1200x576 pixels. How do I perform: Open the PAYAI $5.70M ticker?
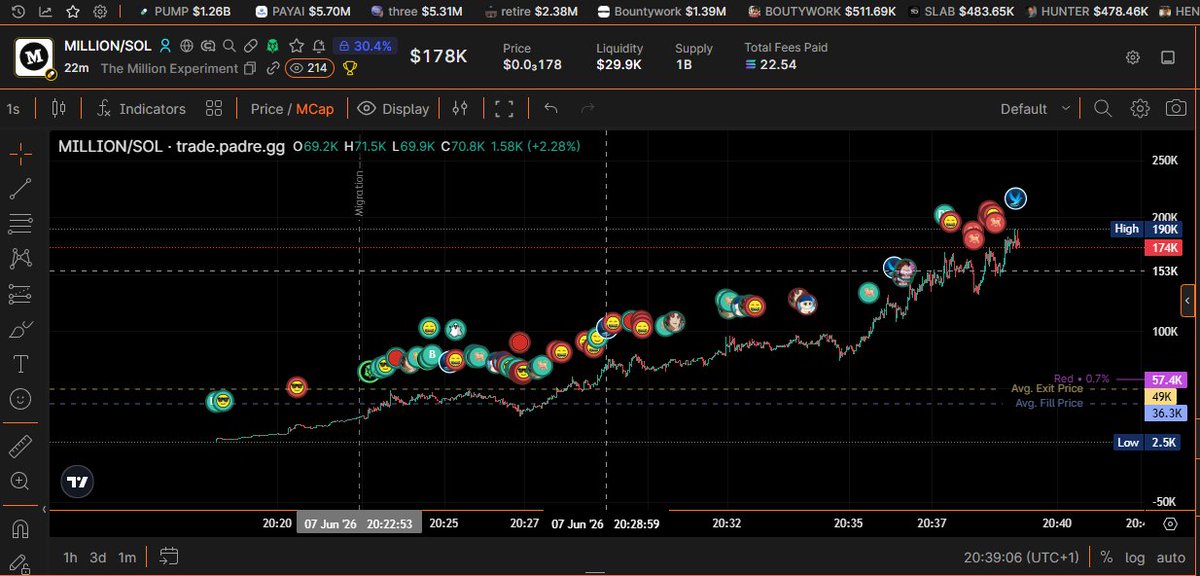303,12
